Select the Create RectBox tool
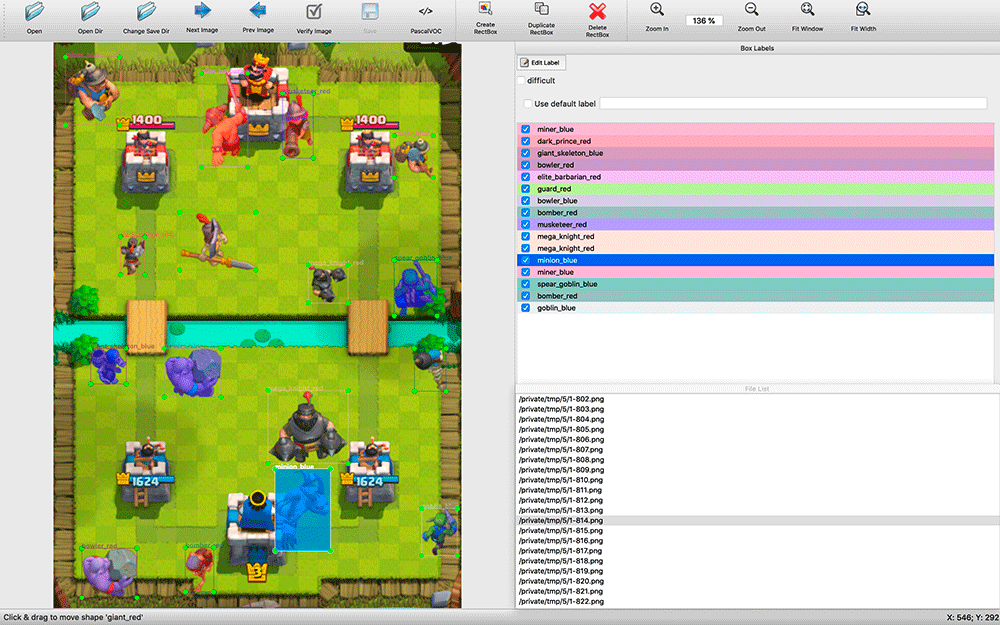This screenshot has height=625, width=1000. (x=485, y=9)
